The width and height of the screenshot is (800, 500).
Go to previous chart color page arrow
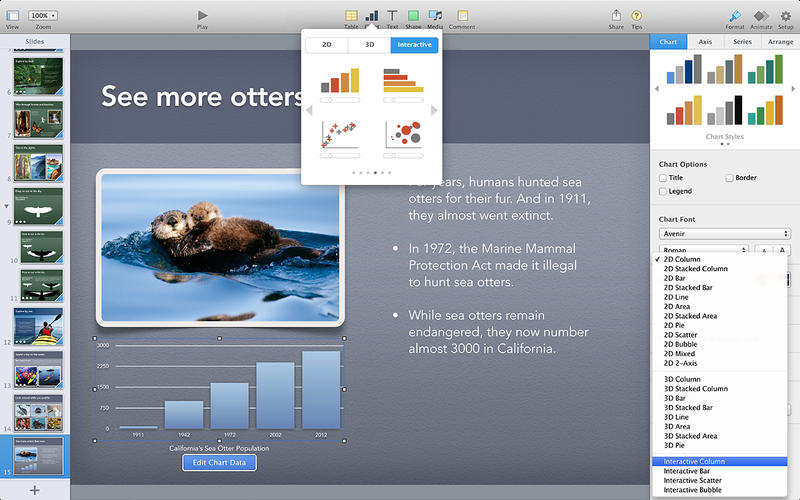309,110
